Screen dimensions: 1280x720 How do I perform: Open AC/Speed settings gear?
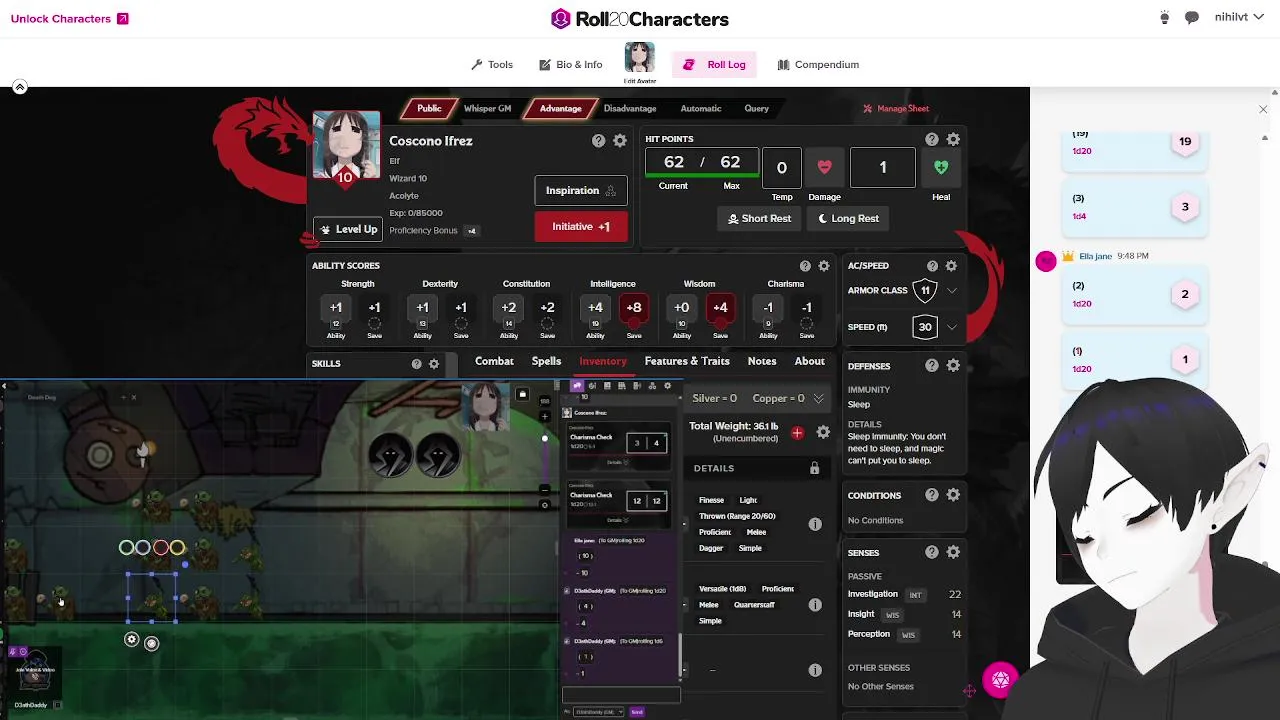[x=951, y=266]
